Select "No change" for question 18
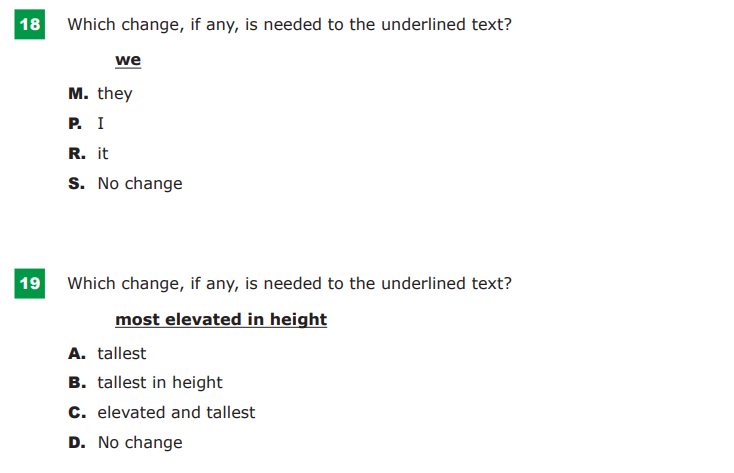Viewport: 734px width, 473px height. coord(140,184)
